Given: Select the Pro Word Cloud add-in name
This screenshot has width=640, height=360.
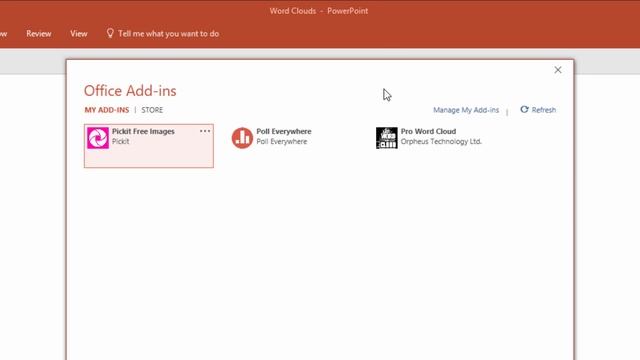Looking at the screenshot, I should click(428, 131).
